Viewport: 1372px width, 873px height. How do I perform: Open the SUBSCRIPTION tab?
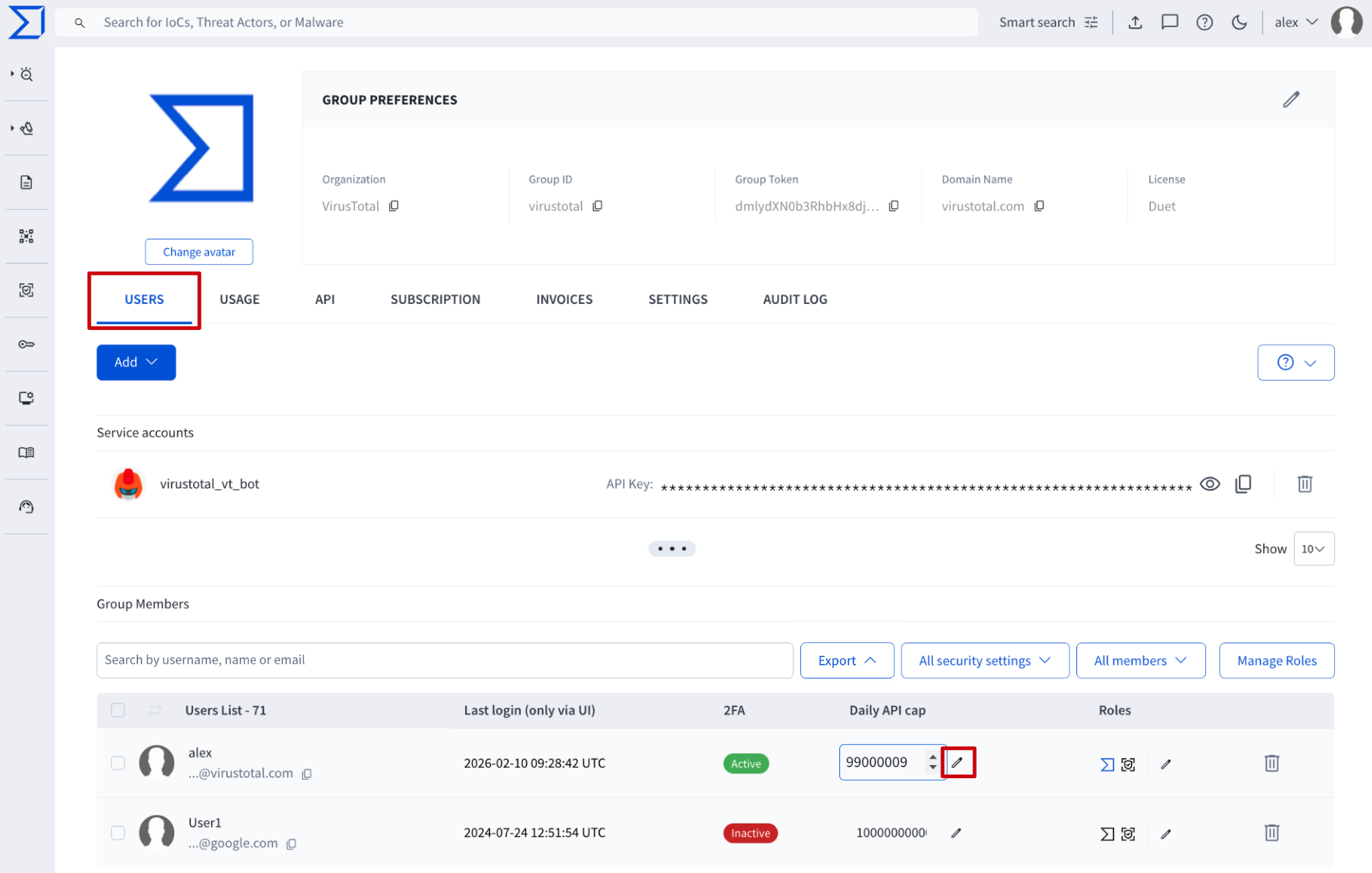click(x=435, y=299)
